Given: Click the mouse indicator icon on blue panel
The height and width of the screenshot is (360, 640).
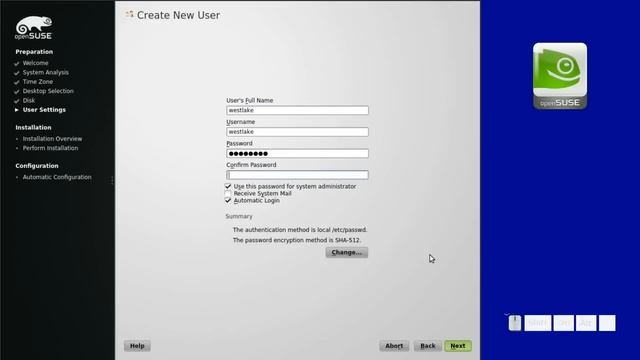Looking at the screenshot, I should coord(515,323).
